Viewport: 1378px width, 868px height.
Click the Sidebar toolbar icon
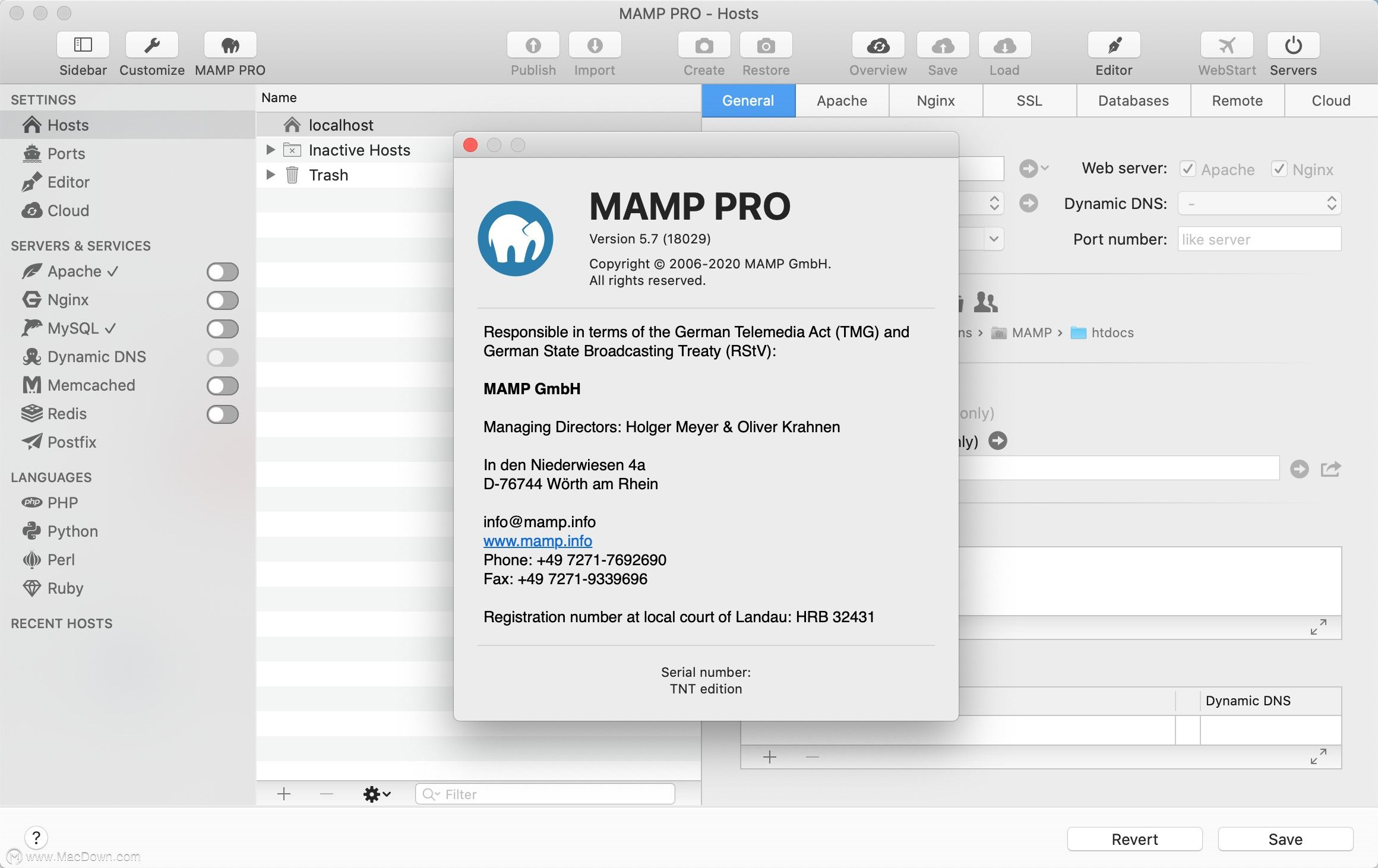point(83,45)
